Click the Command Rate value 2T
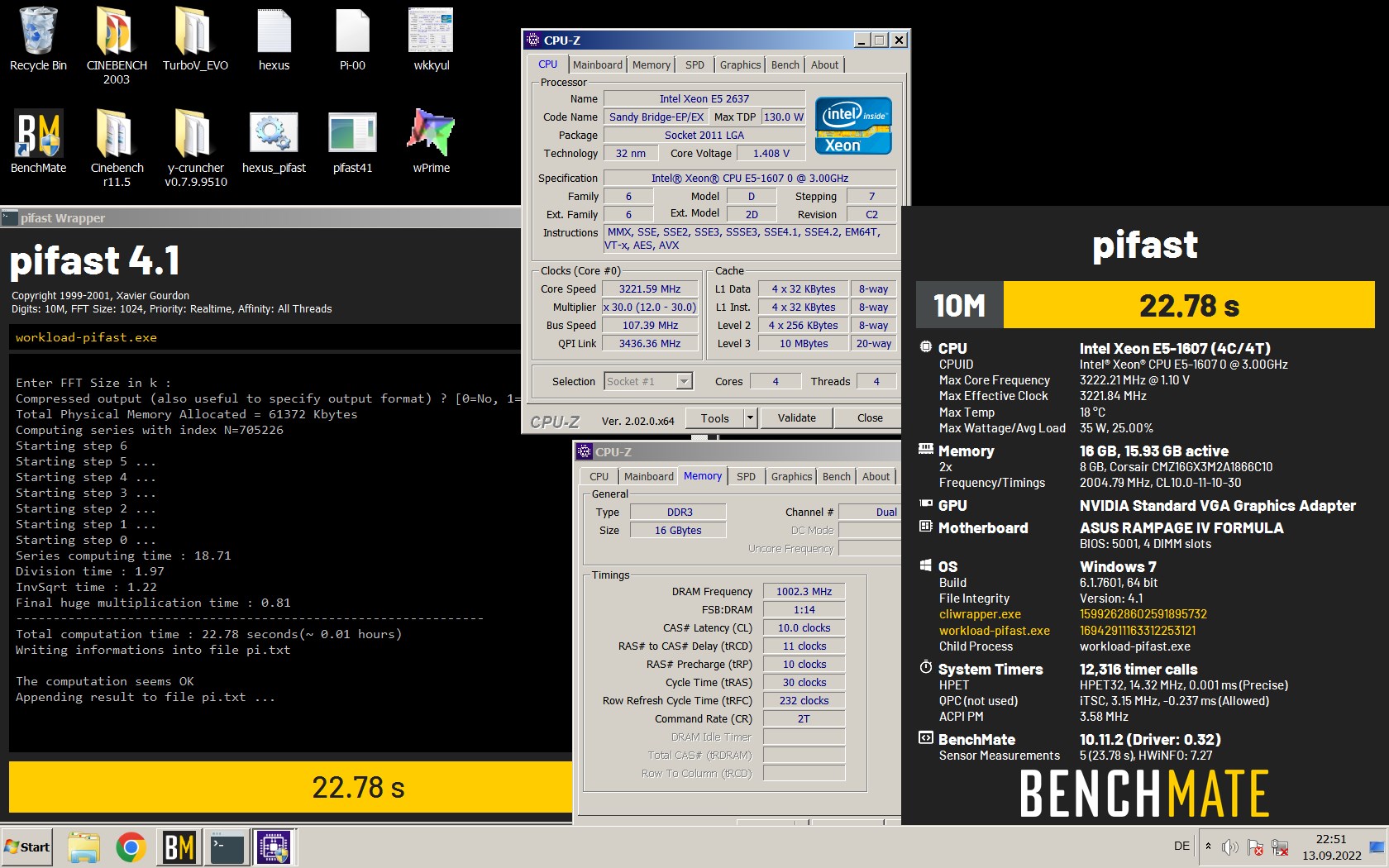 tap(804, 718)
